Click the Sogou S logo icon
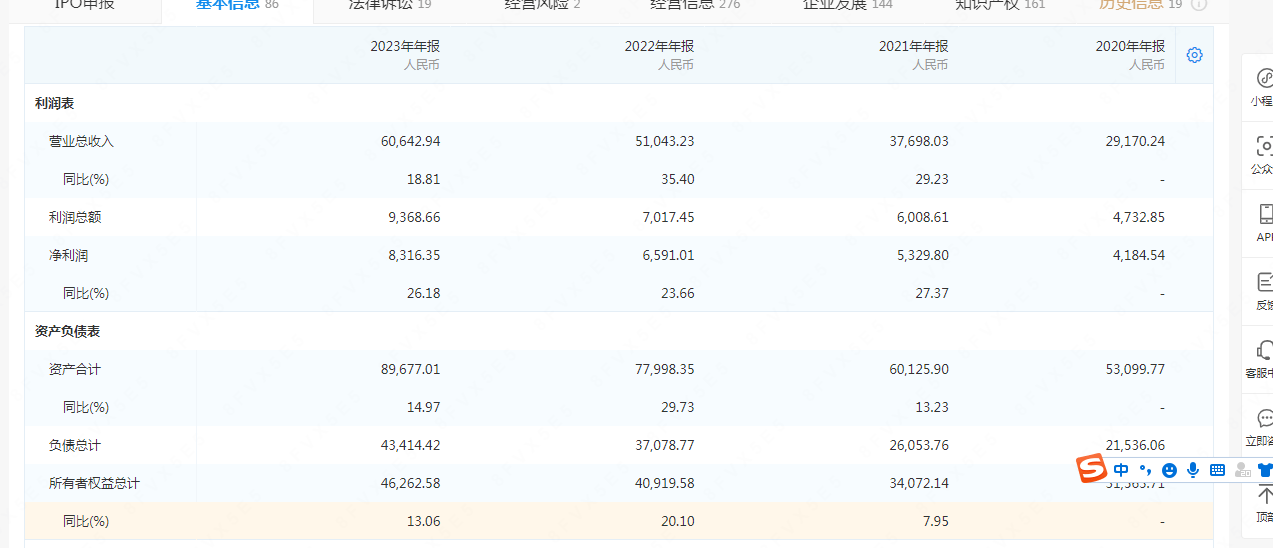Viewport: 1273px width, 548px height. pos(1091,468)
